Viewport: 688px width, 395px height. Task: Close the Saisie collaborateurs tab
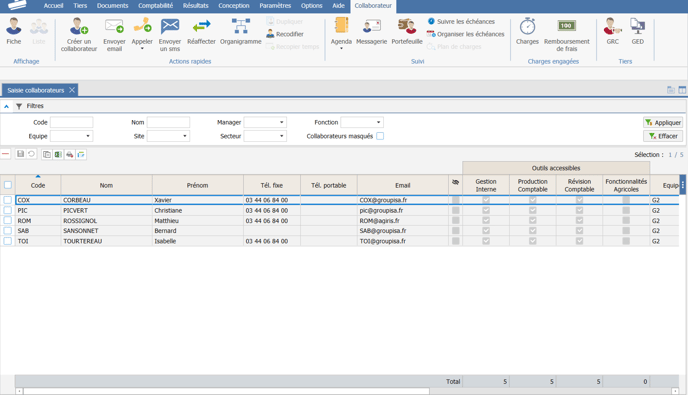tap(72, 90)
